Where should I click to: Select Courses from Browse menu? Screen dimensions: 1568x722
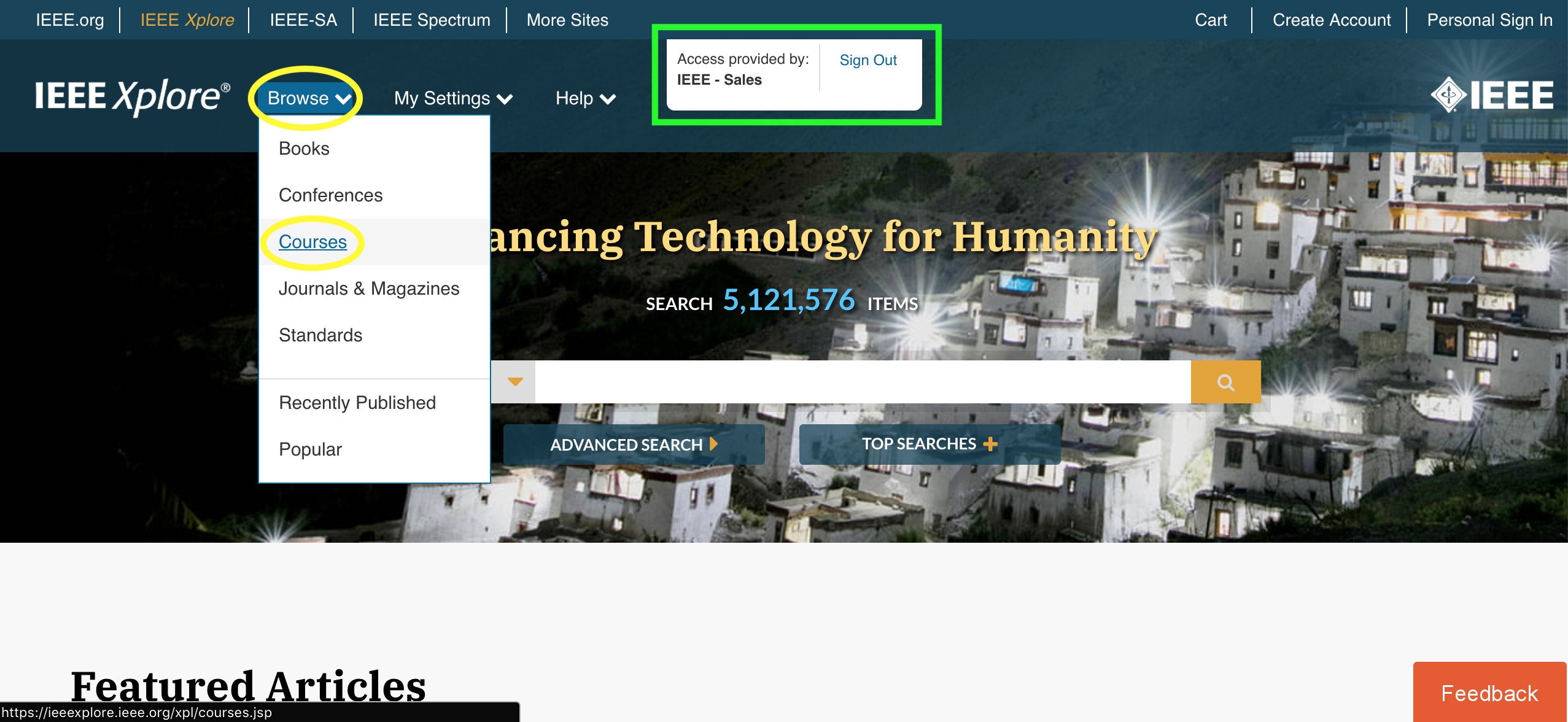(312, 241)
